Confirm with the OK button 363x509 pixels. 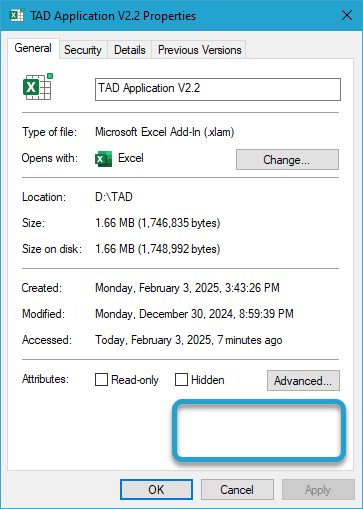(x=156, y=490)
